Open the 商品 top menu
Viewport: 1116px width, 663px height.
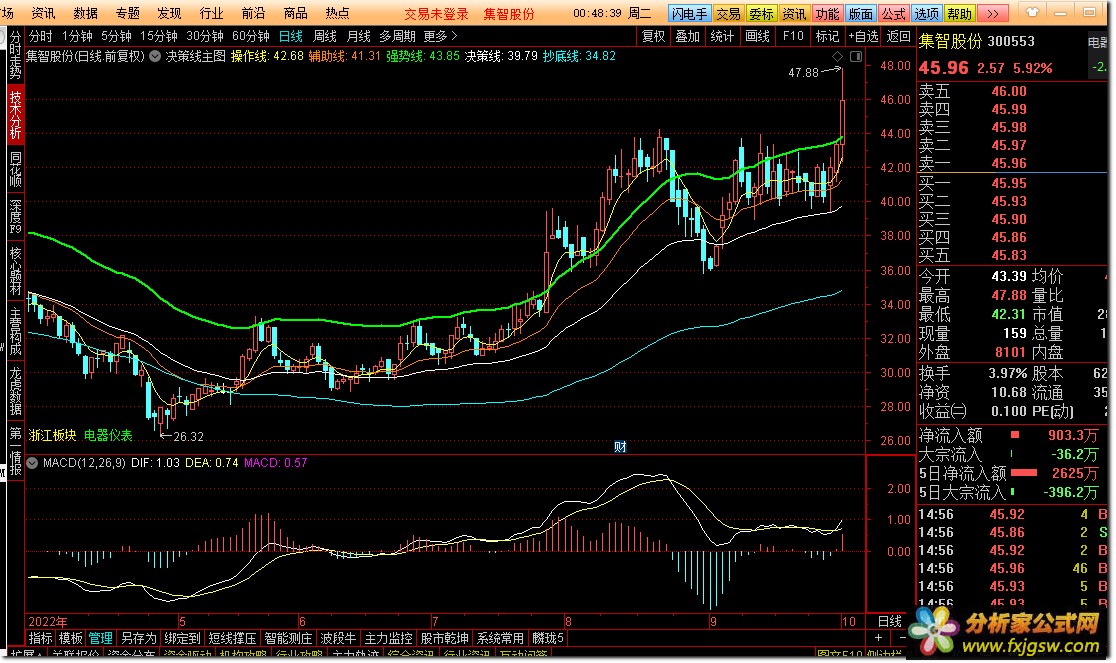295,13
